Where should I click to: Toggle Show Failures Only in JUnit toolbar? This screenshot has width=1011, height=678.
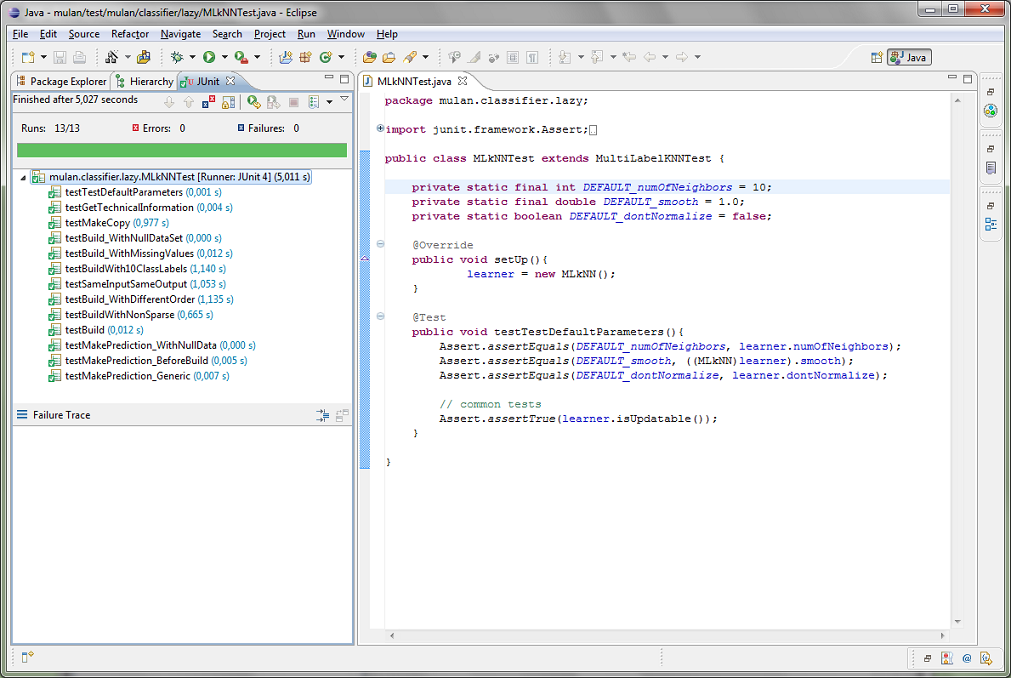pyautogui.click(x=208, y=102)
